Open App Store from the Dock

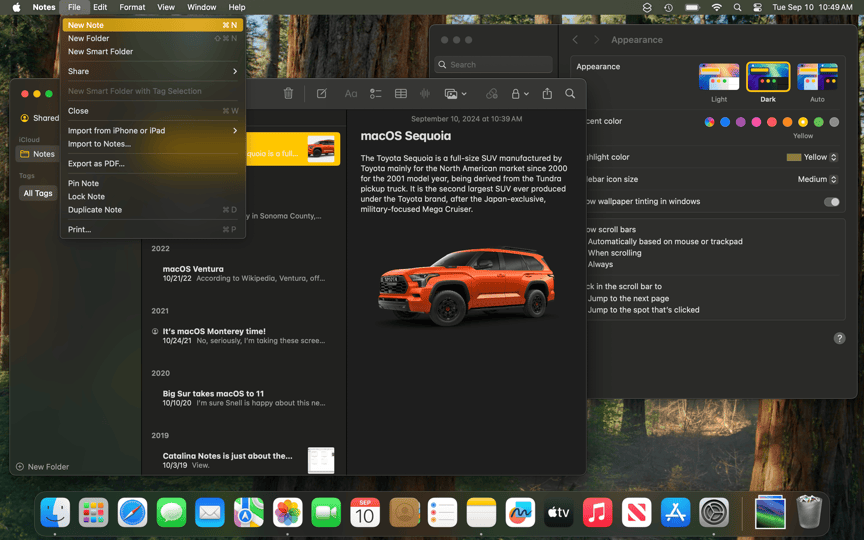pyautogui.click(x=675, y=512)
